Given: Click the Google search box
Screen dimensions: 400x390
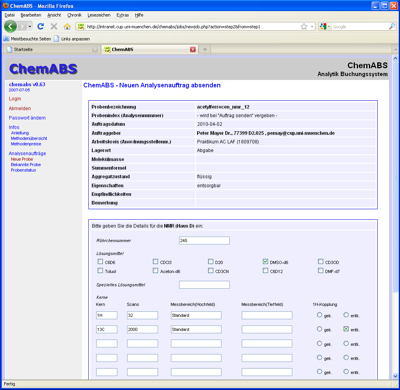Looking at the screenshot, I should (x=359, y=26).
